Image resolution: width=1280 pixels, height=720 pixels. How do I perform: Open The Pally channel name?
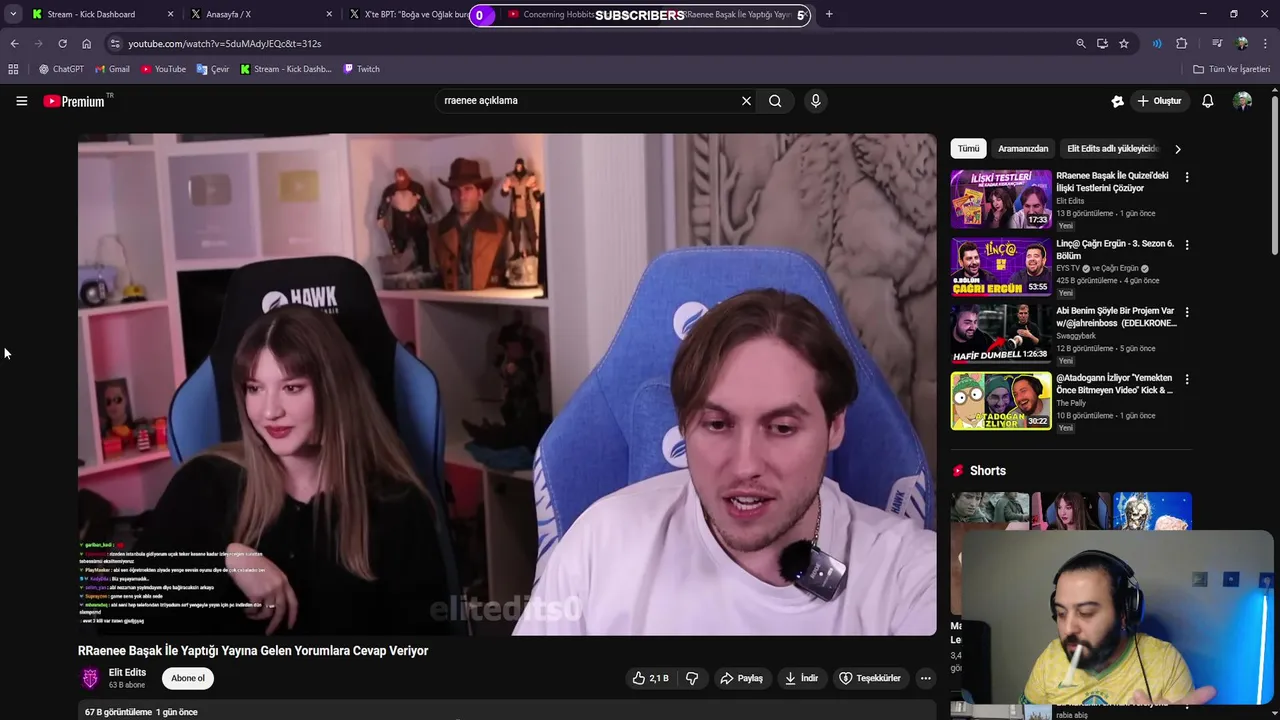1071,403
